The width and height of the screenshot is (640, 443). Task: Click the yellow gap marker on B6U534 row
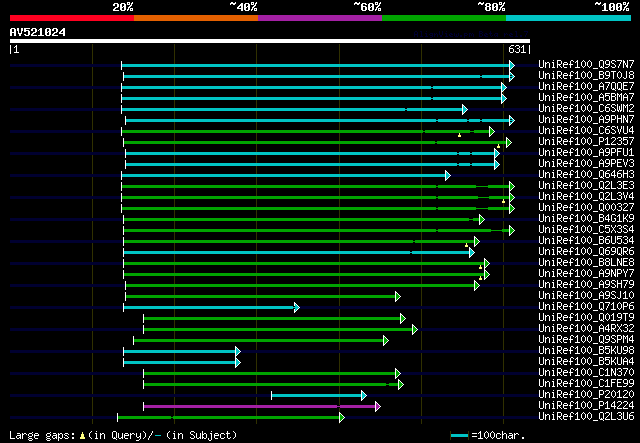tap(467, 245)
